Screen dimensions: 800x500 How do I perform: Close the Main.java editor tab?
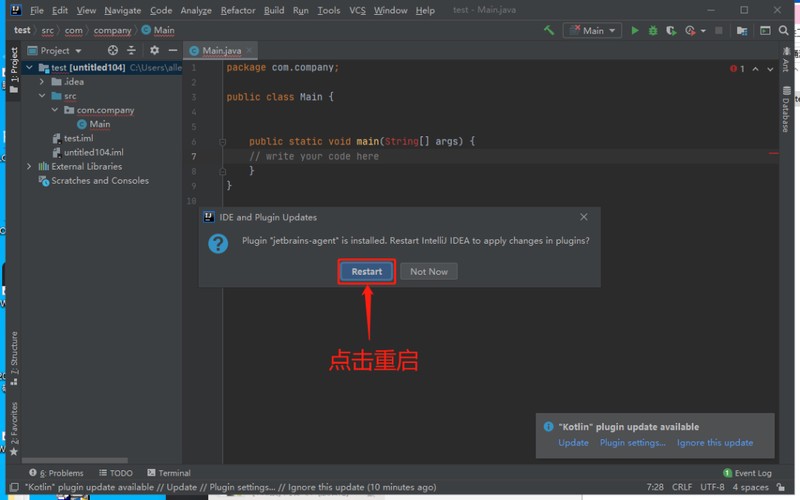point(248,50)
